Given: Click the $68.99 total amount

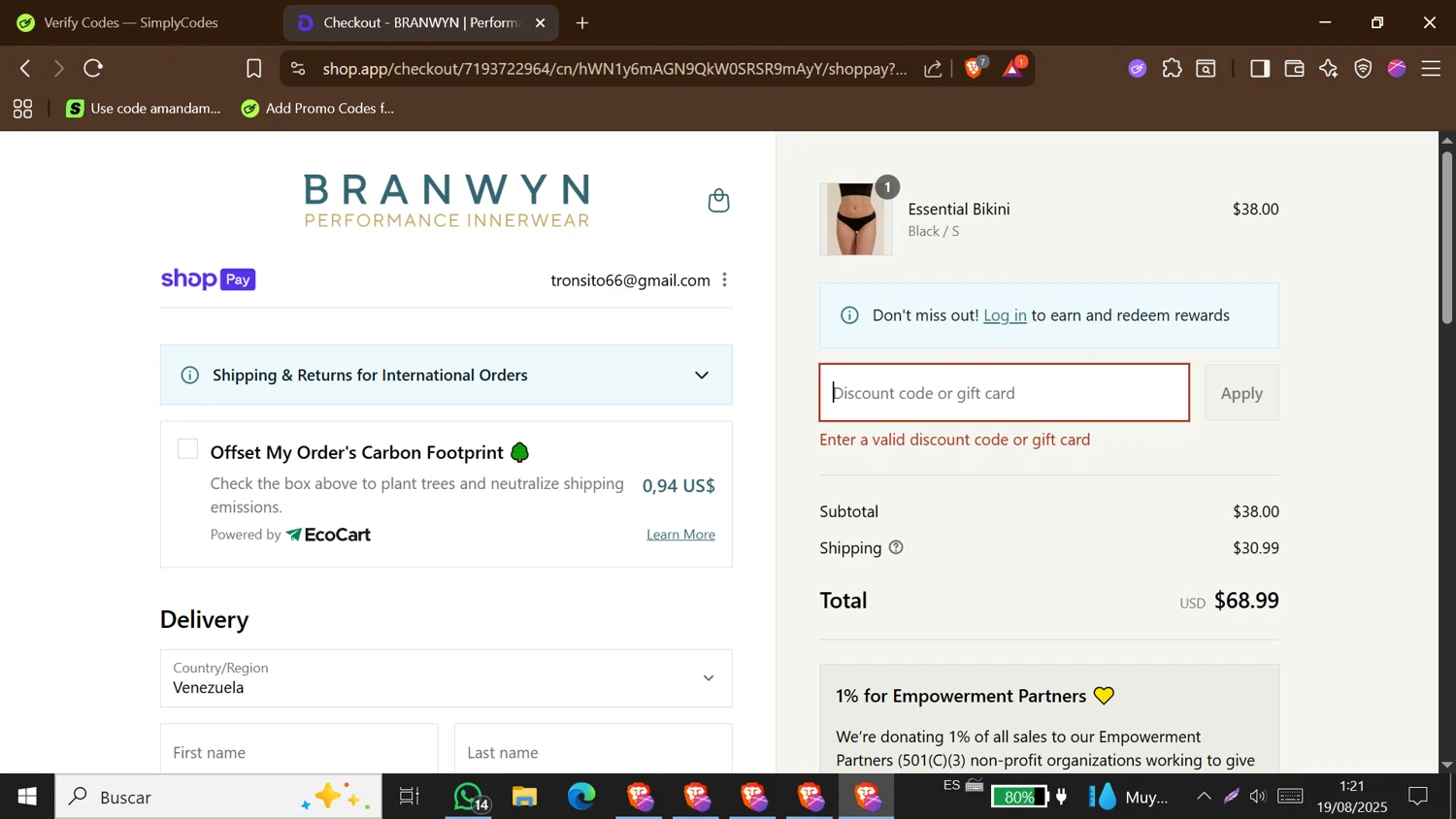Looking at the screenshot, I should tap(1246, 601).
